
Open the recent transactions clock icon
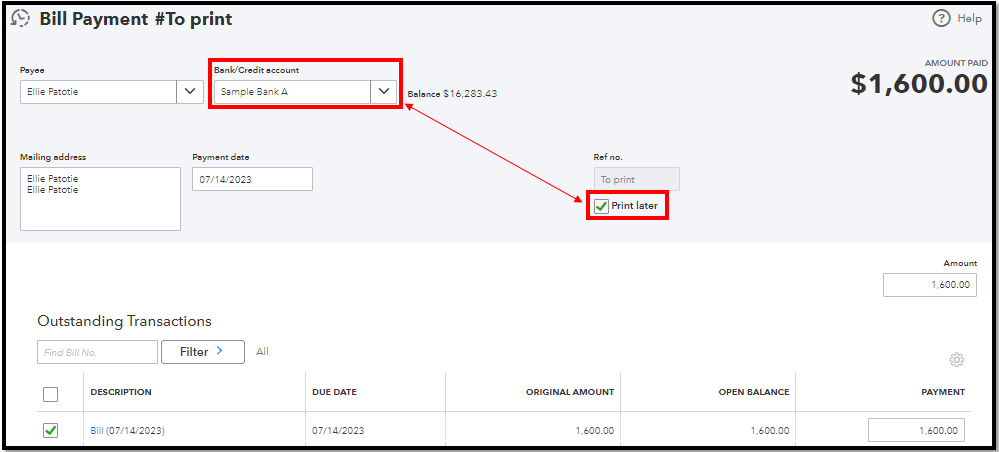point(20,18)
